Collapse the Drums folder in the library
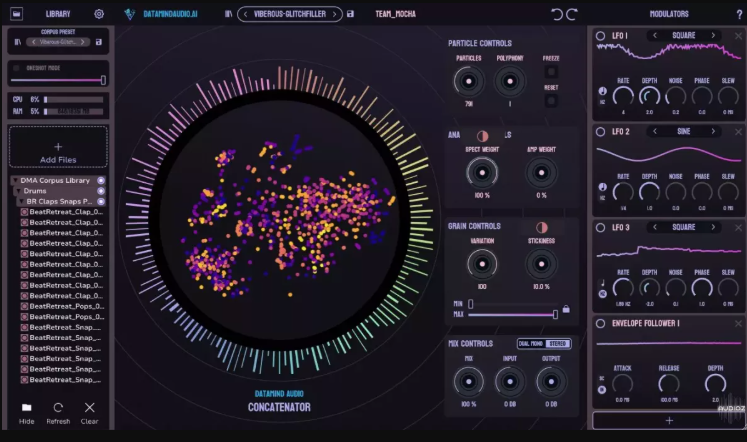The height and width of the screenshot is (442, 747). 18,191
